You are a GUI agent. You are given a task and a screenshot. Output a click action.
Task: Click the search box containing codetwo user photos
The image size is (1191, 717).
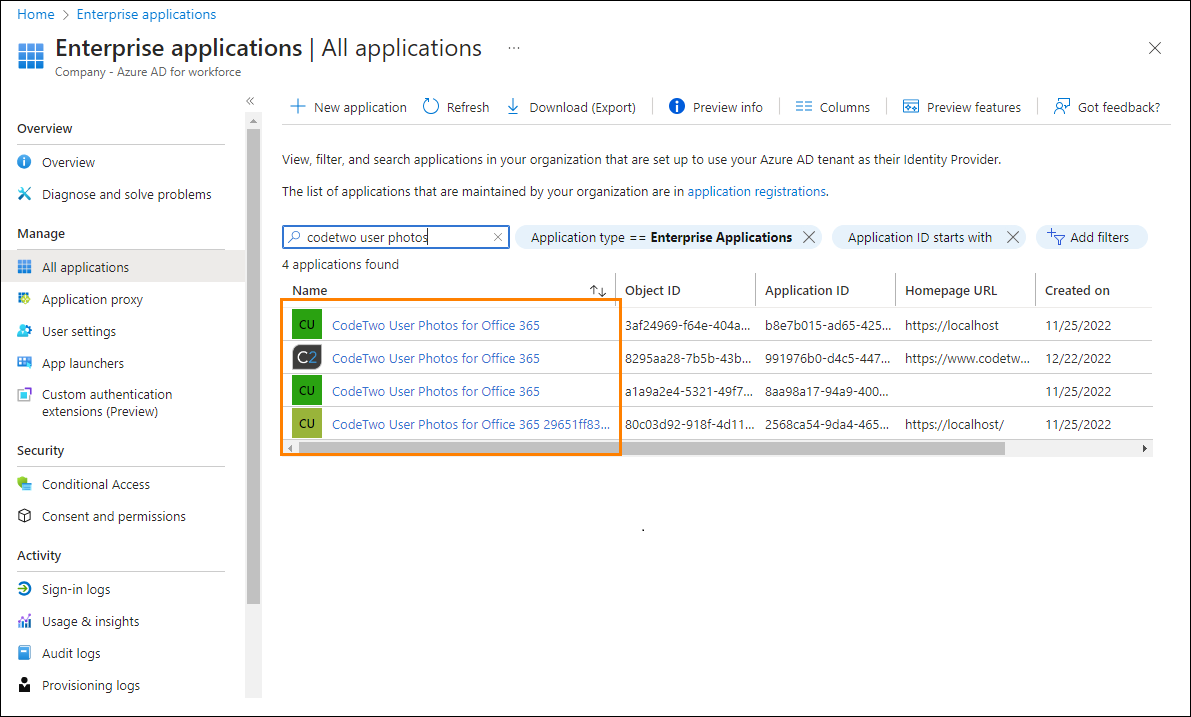click(395, 237)
